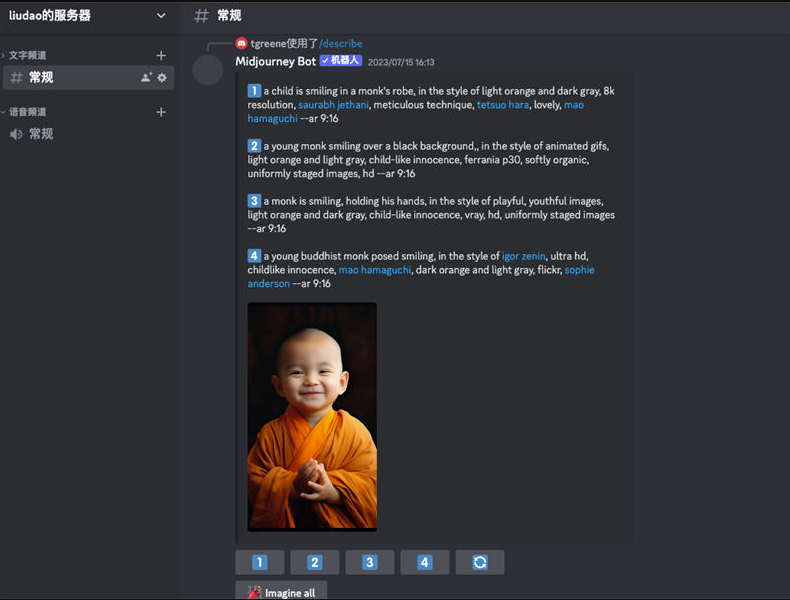
Task: Click the hash icon in channel header
Action: click(x=202, y=16)
